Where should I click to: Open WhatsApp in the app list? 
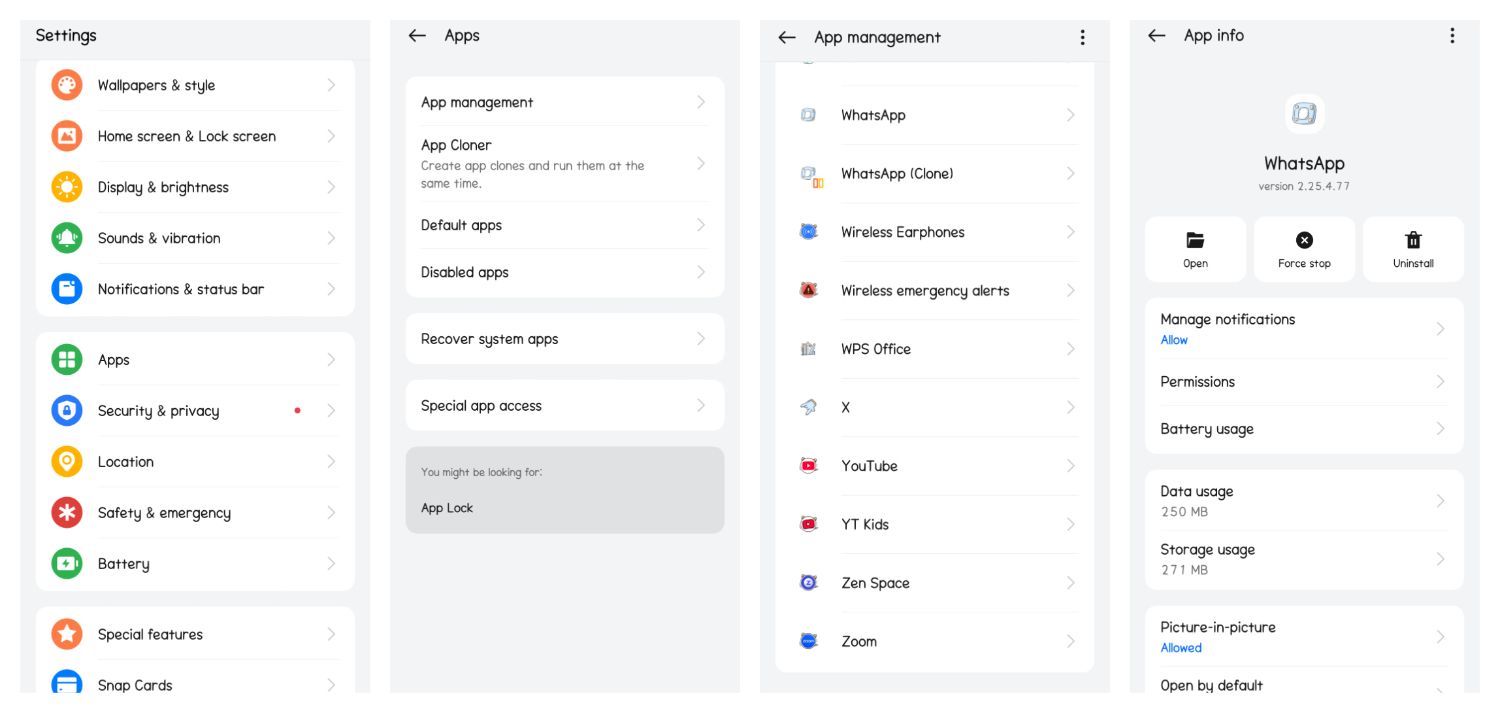[x=935, y=115]
